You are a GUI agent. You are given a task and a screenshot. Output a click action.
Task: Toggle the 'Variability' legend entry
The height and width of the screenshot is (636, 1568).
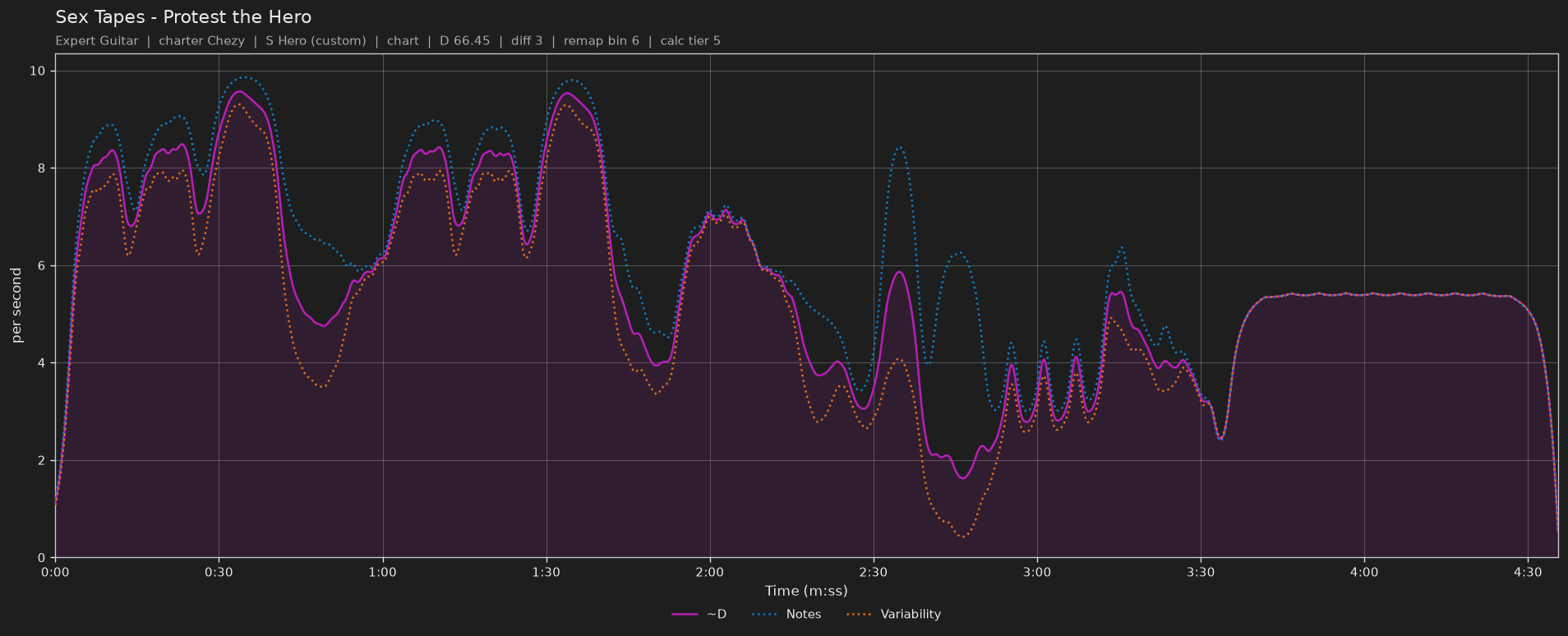893,615
